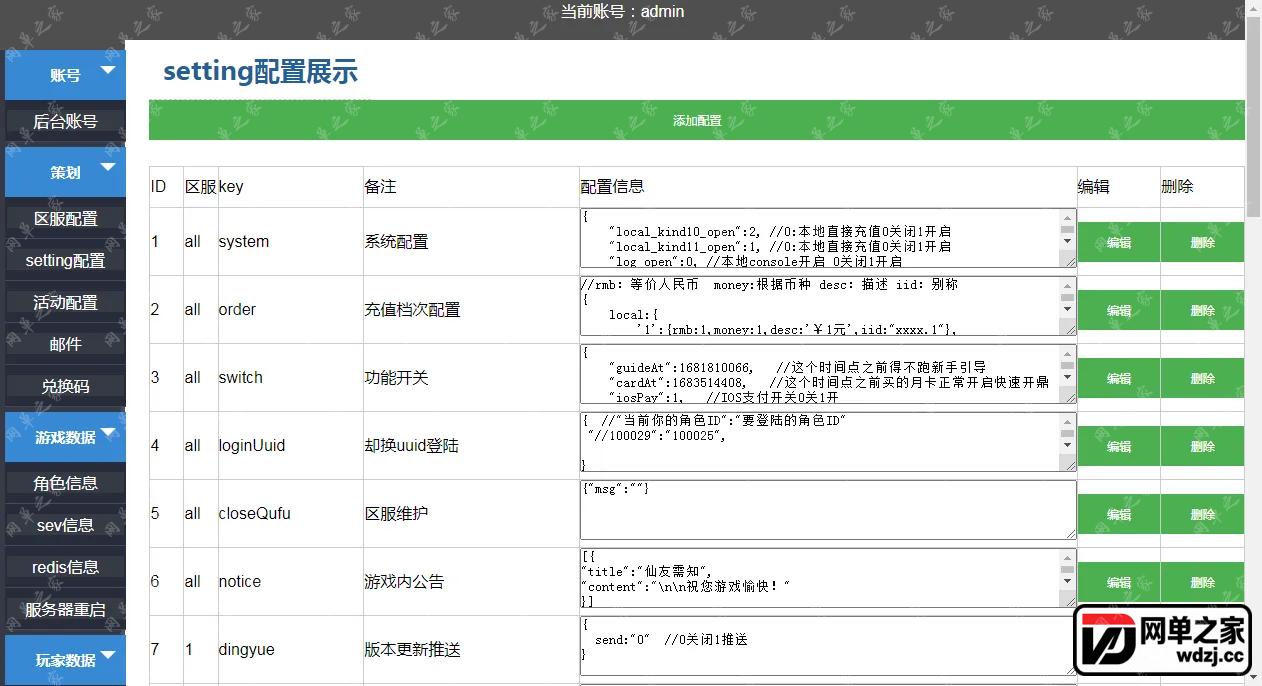The width and height of the screenshot is (1262, 686).
Task: Delete the switch 功能开关 row
Action: pos(1202,378)
